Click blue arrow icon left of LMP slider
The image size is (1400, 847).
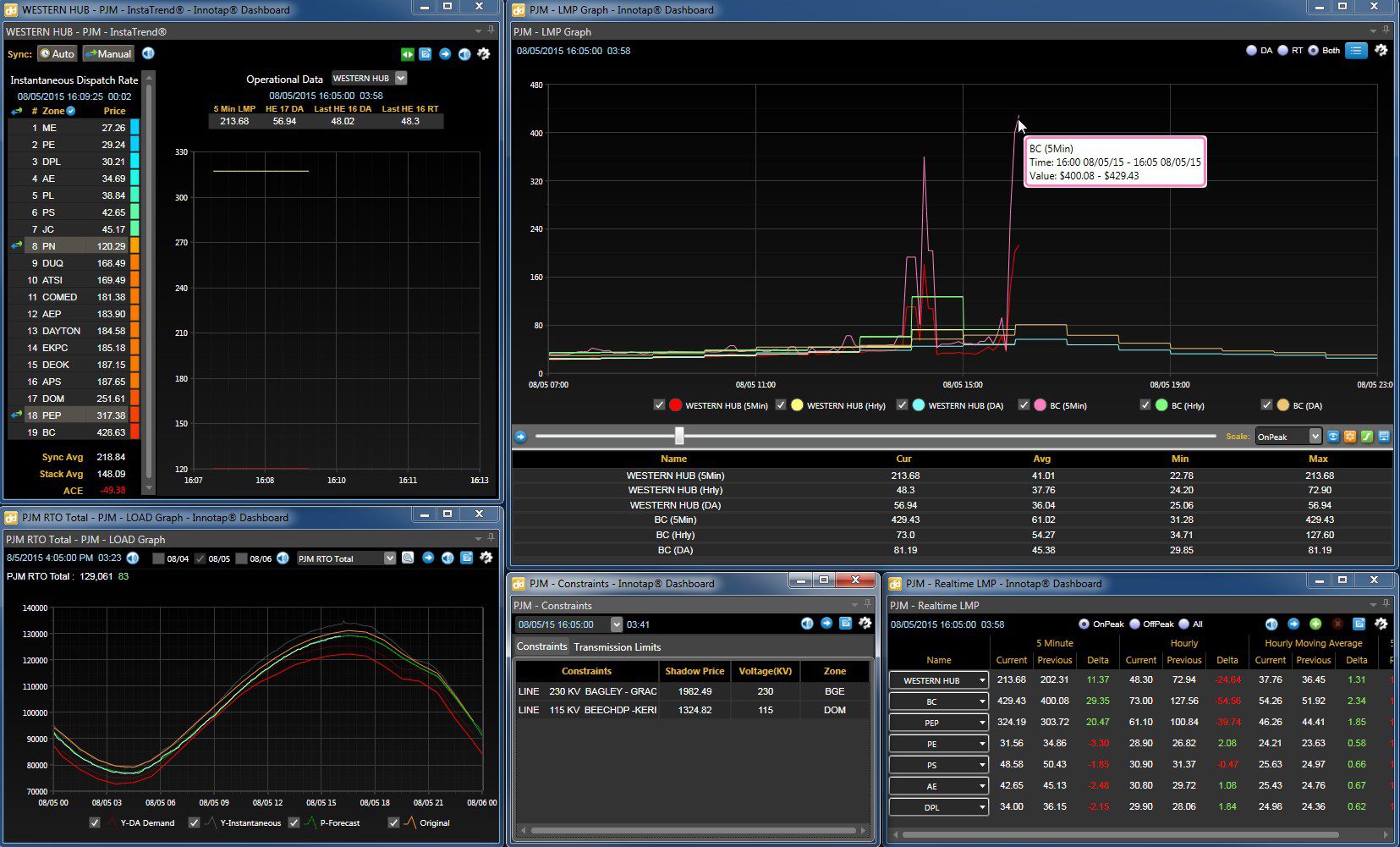(520, 437)
